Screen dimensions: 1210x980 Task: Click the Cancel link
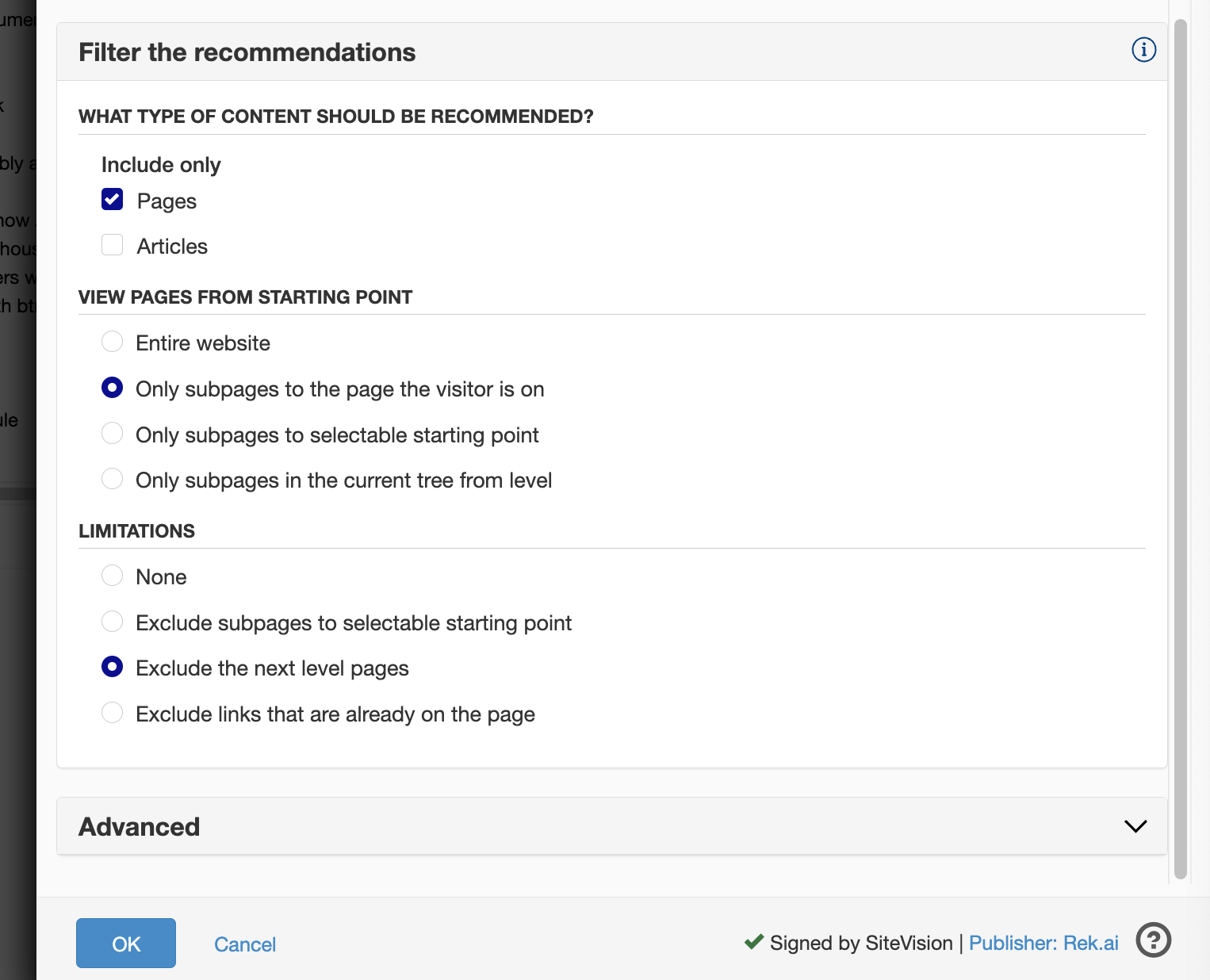[x=245, y=944]
